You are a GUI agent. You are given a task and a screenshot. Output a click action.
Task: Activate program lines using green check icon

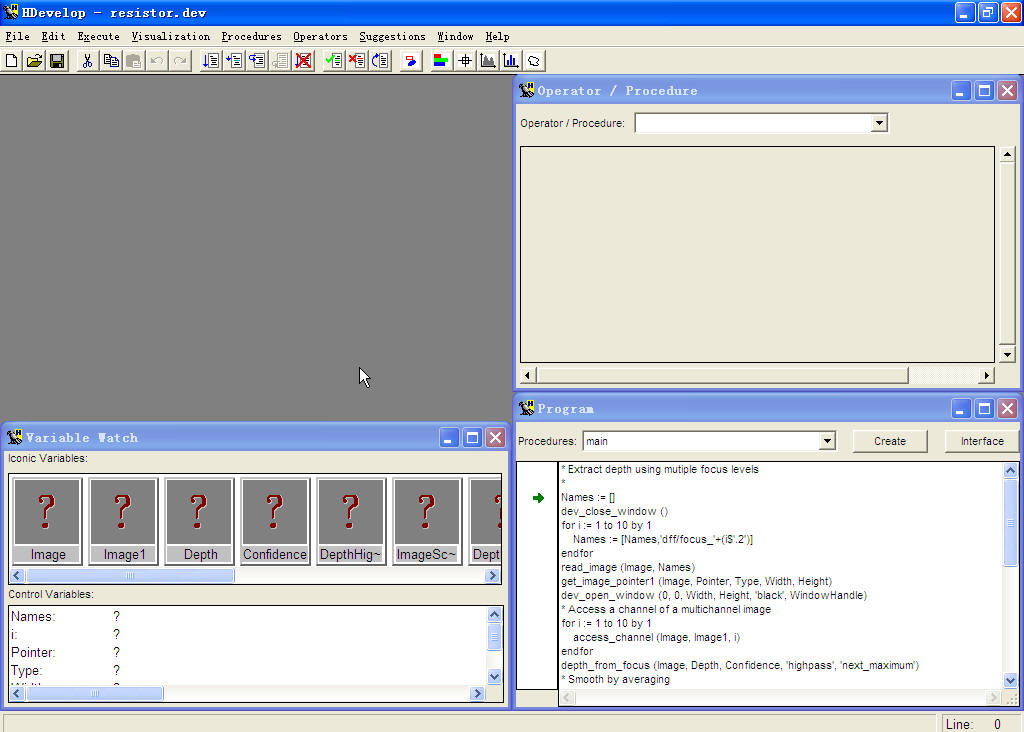point(334,61)
